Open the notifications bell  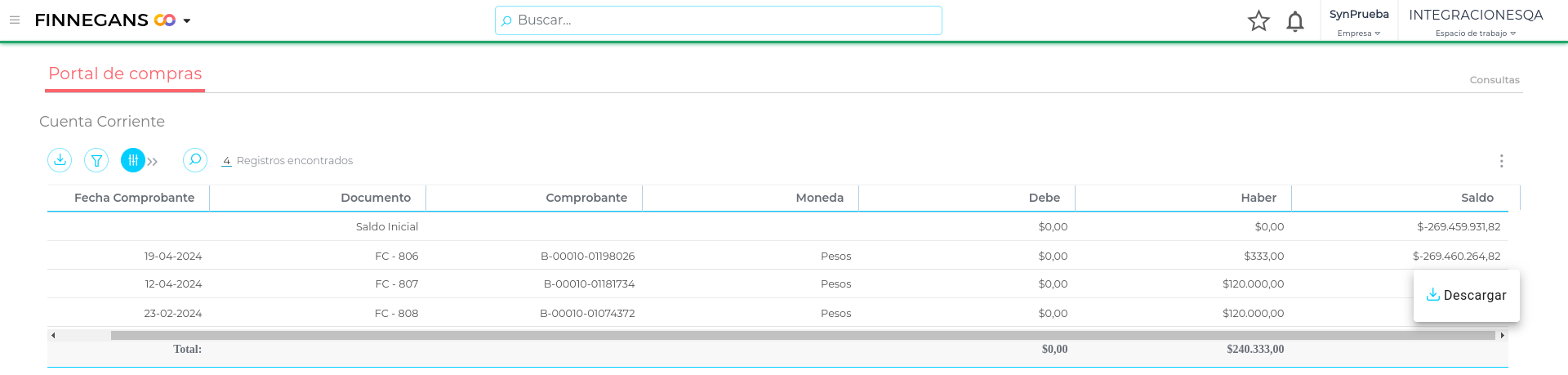1295,21
